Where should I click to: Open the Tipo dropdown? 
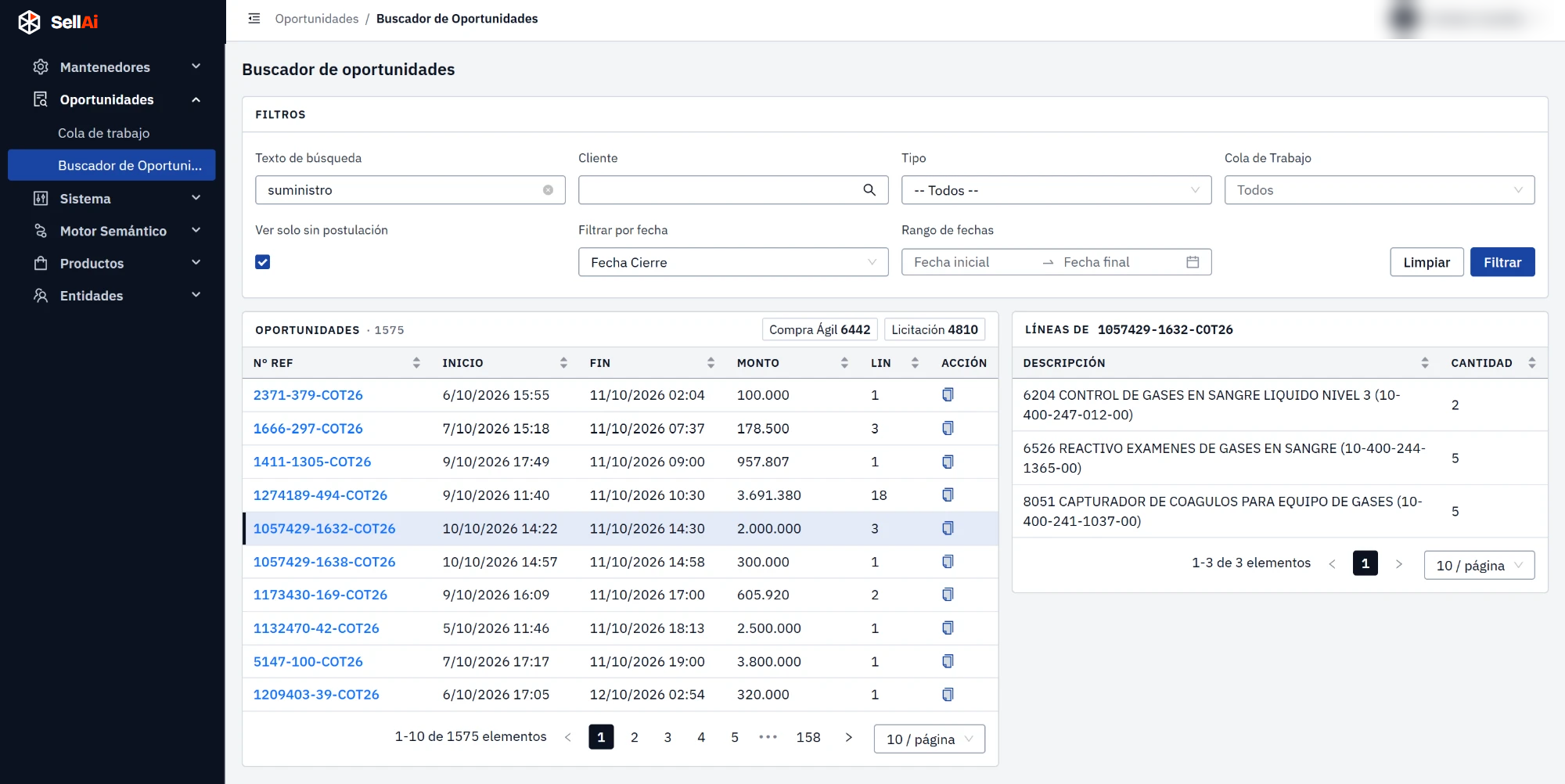tap(1056, 190)
